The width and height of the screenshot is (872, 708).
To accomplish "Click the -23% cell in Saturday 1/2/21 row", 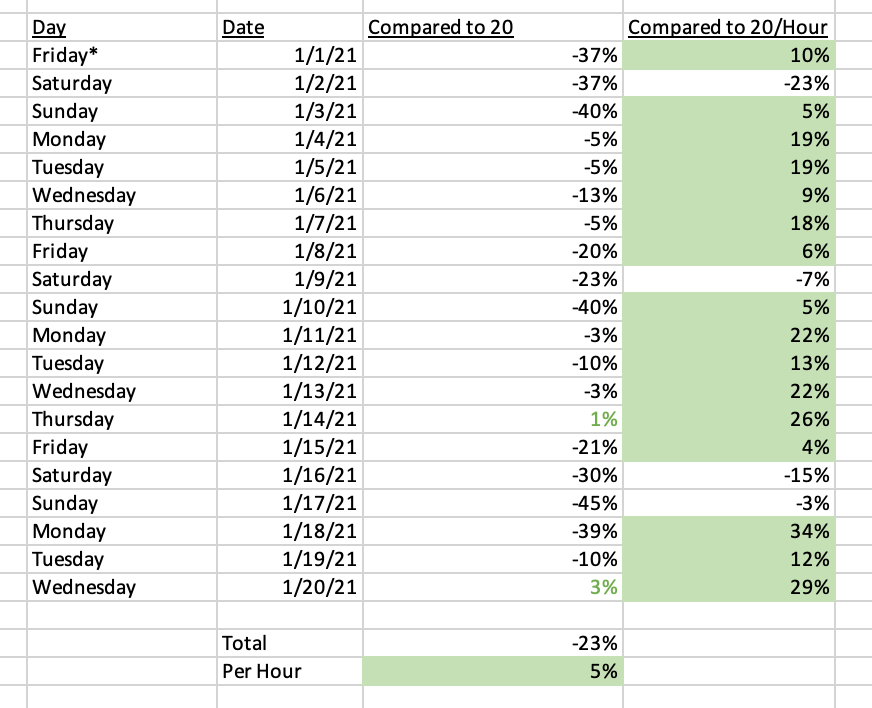I will [x=729, y=83].
